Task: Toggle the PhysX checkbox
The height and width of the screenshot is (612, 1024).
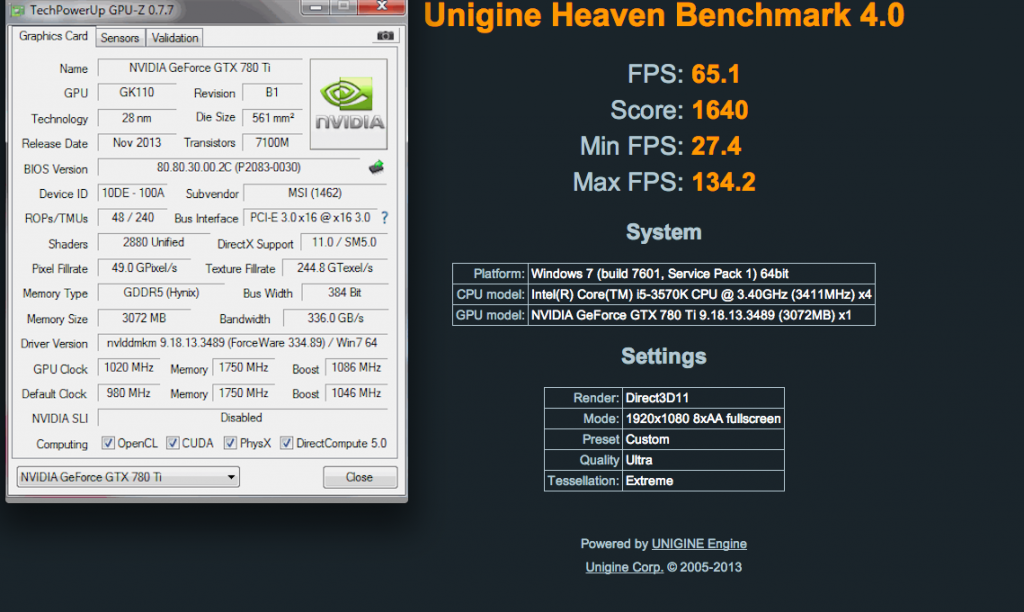Action: (x=231, y=443)
